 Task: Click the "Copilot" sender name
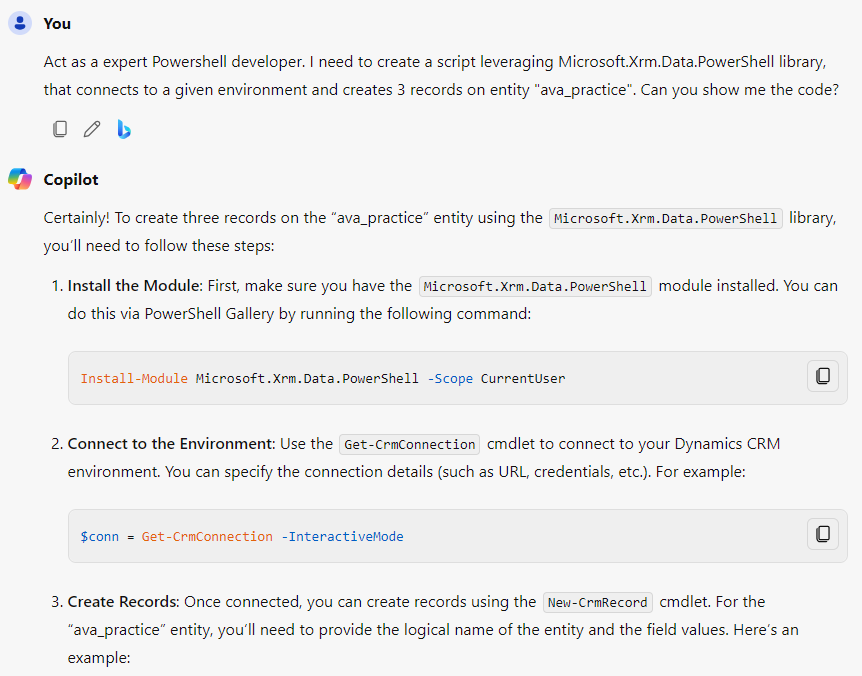click(x=71, y=180)
